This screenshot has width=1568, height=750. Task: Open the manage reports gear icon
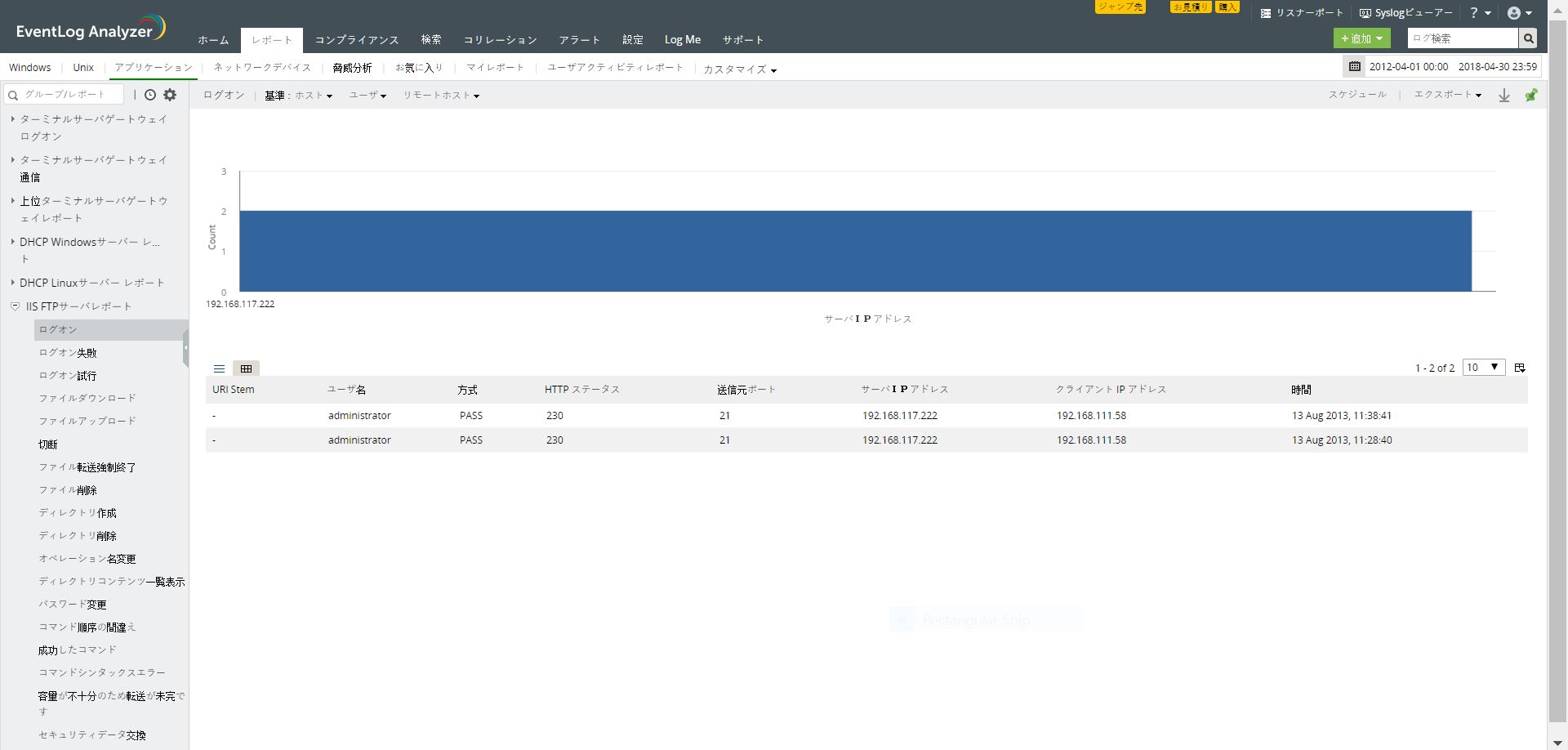click(170, 95)
